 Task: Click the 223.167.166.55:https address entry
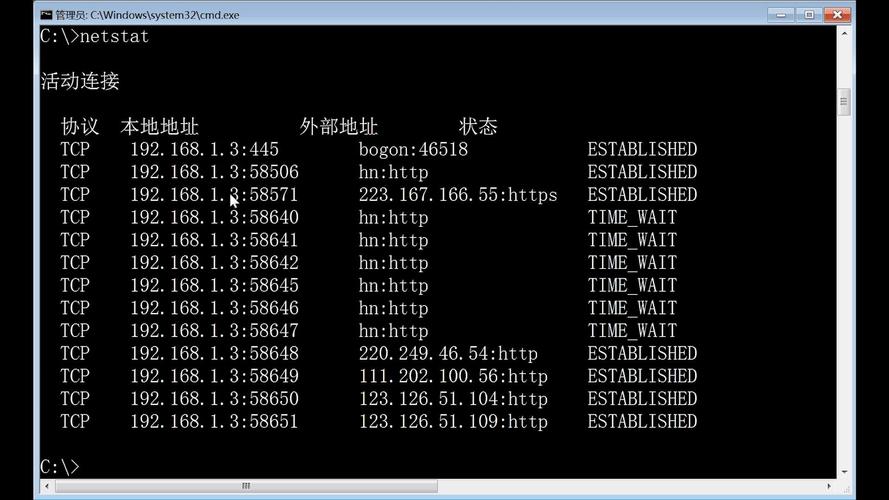click(458, 195)
